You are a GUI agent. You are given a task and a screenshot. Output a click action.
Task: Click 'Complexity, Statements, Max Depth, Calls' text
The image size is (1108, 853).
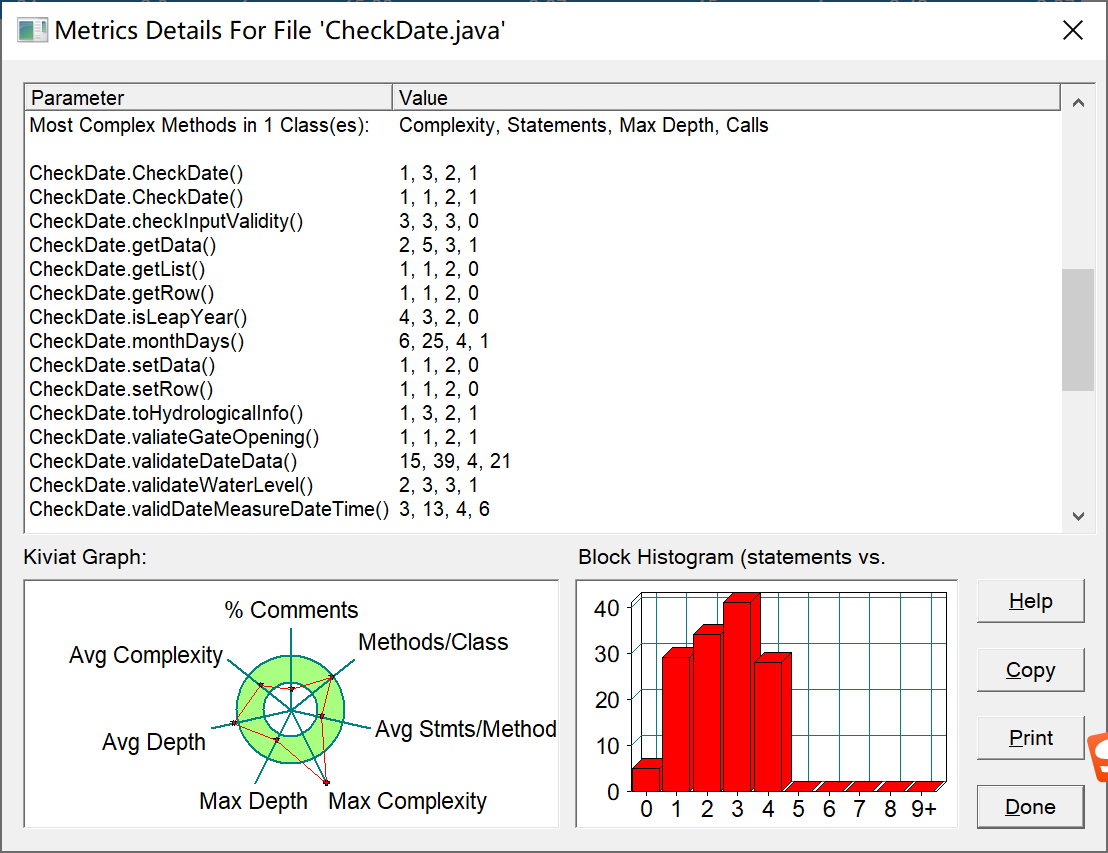(584, 125)
